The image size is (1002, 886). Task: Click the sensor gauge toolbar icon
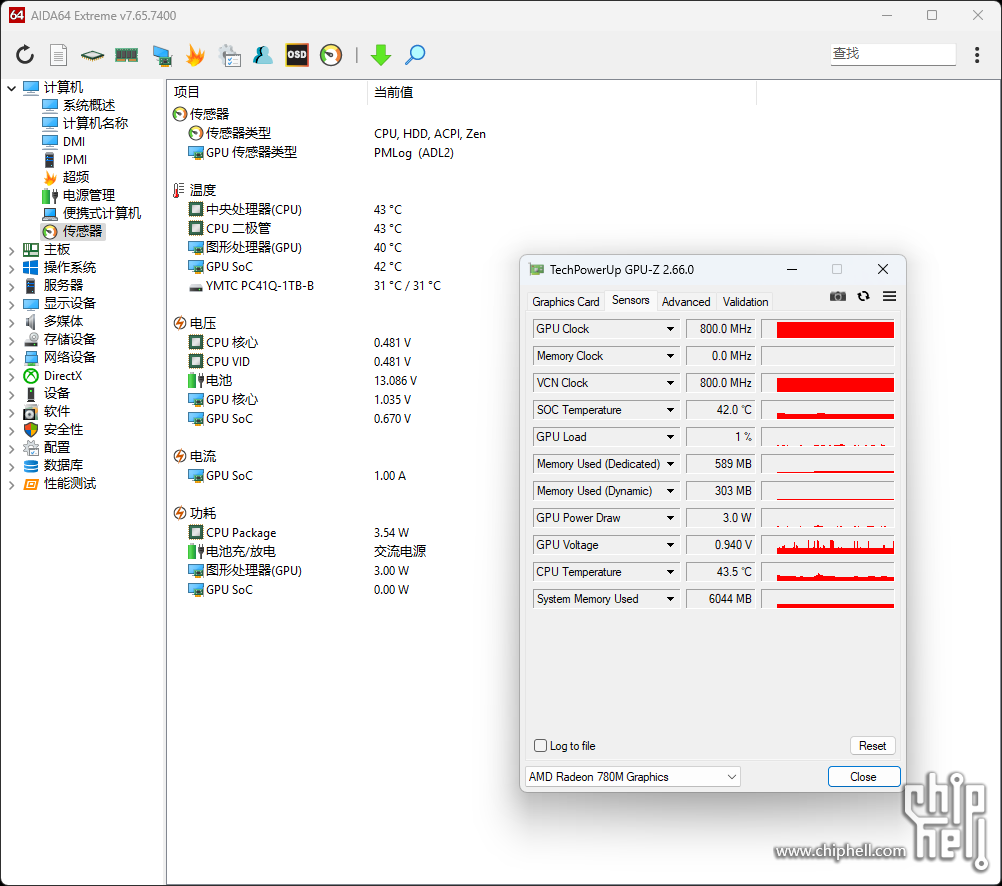point(331,55)
